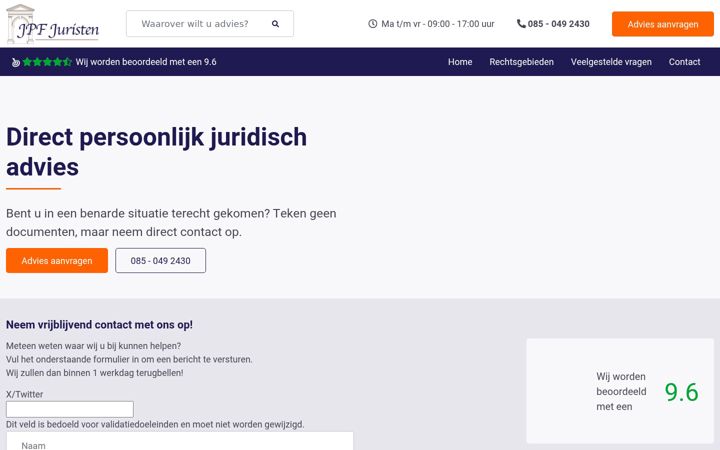The image size is (720, 450).
Task: Click the 'Bent u in een benarde situatie' paragraph
Action: (171, 223)
